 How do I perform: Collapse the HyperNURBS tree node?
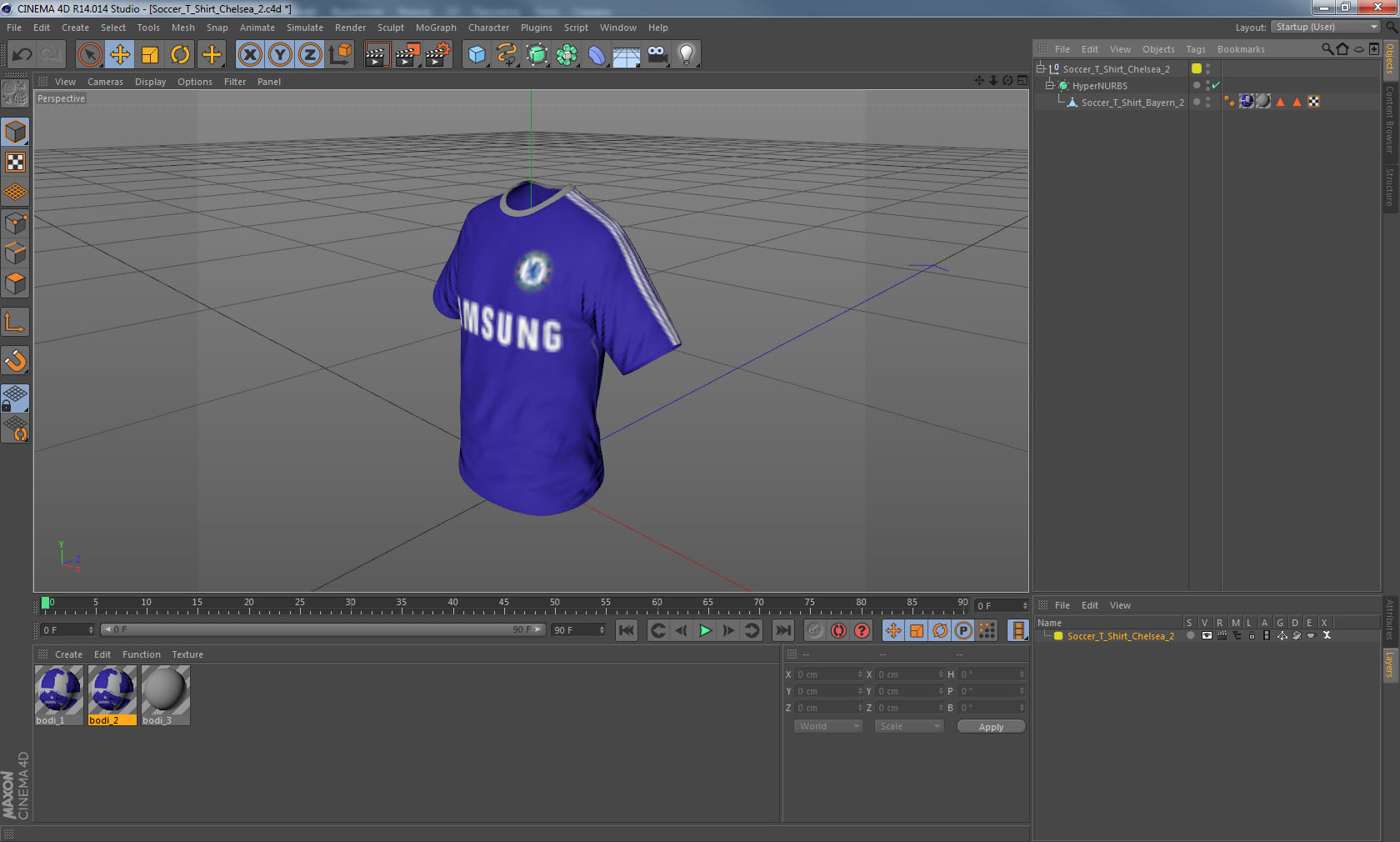(x=1050, y=85)
